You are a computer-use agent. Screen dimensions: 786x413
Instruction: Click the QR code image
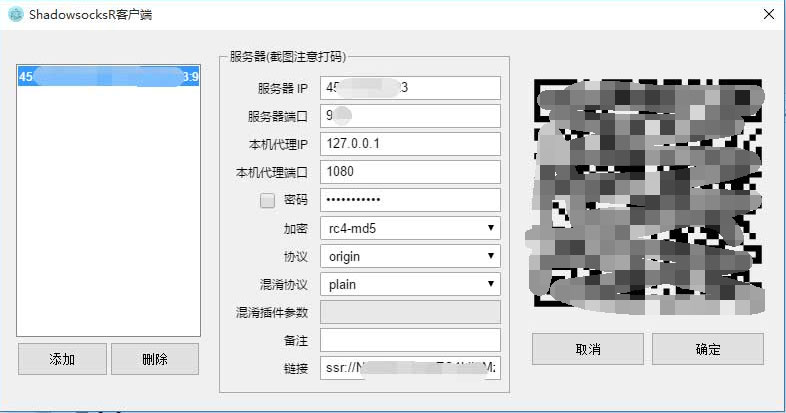pos(647,195)
